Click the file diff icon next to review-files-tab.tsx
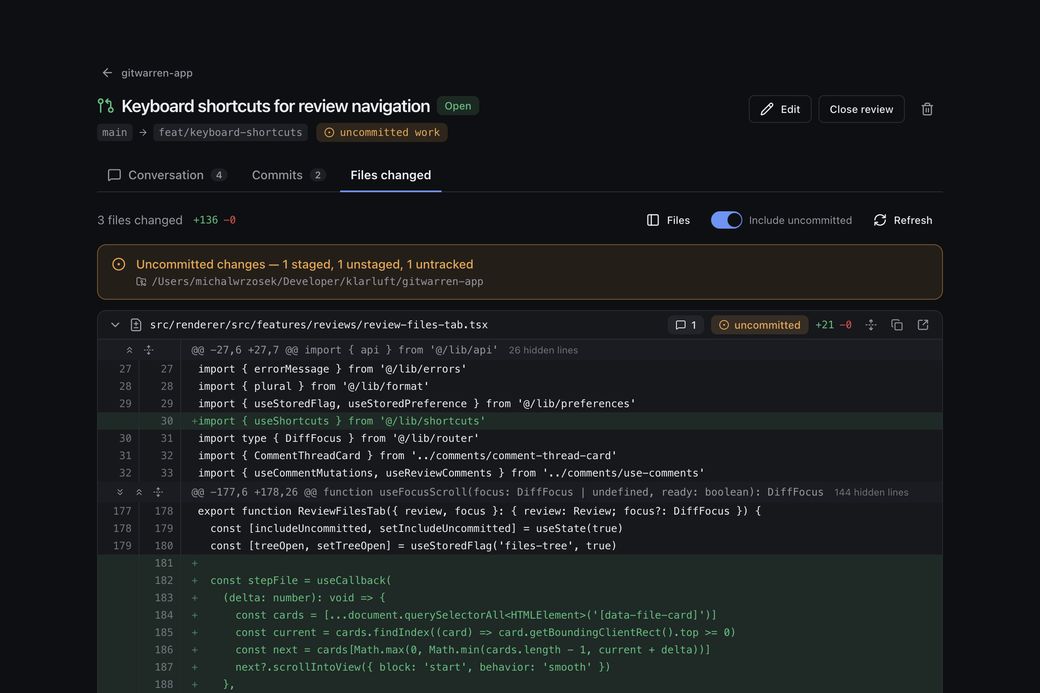Viewport: 1040px width, 693px height. click(136, 325)
